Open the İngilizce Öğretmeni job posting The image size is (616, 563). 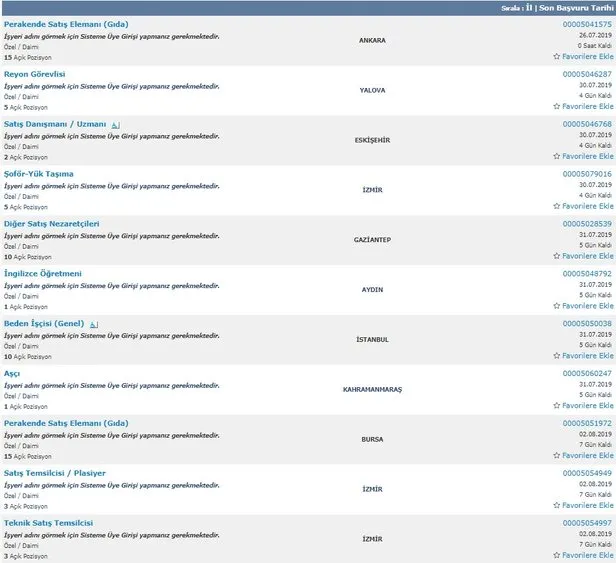[x=43, y=274]
